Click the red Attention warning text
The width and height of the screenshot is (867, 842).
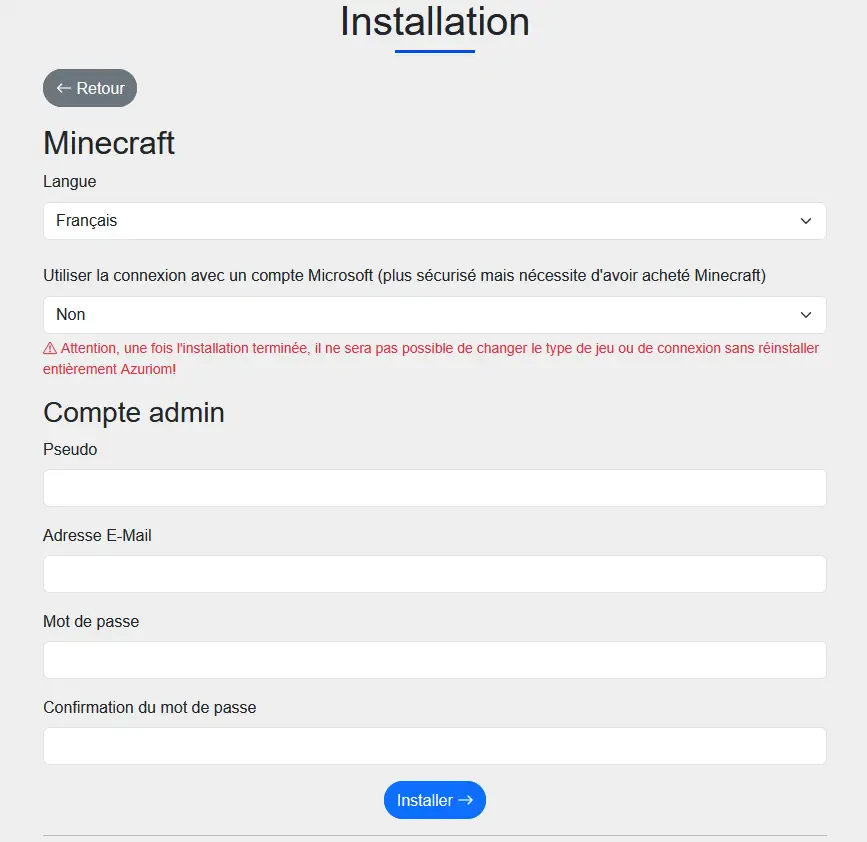440,349
